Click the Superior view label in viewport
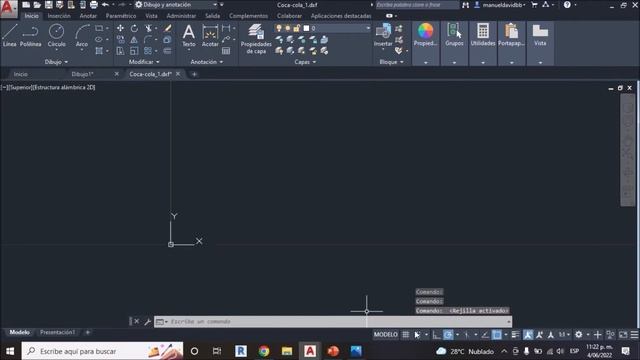Screen dimensions: 640x360 [20, 87]
